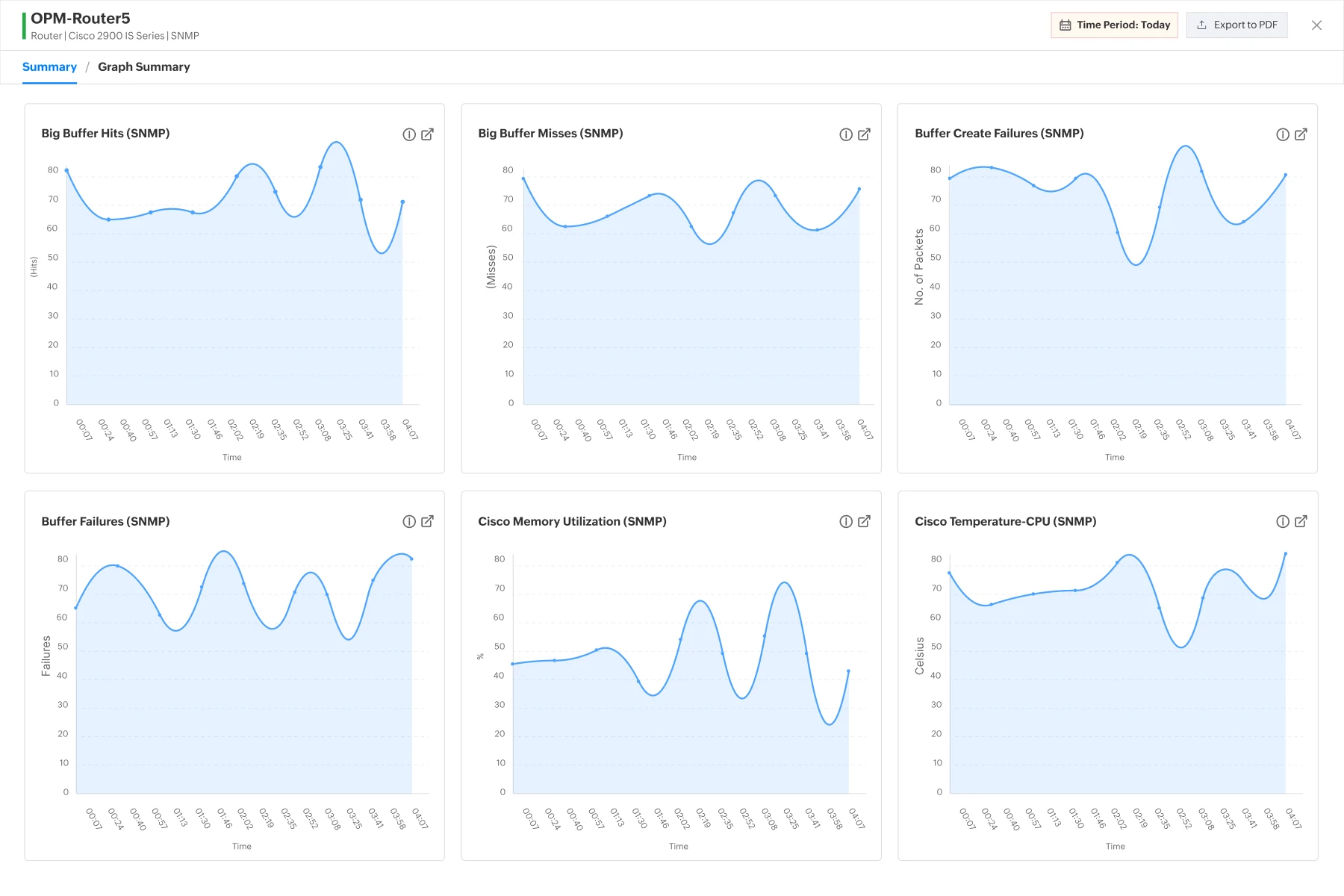View info on Buffer Create Failures
This screenshot has width=1344, height=896.
pos(1283,134)
